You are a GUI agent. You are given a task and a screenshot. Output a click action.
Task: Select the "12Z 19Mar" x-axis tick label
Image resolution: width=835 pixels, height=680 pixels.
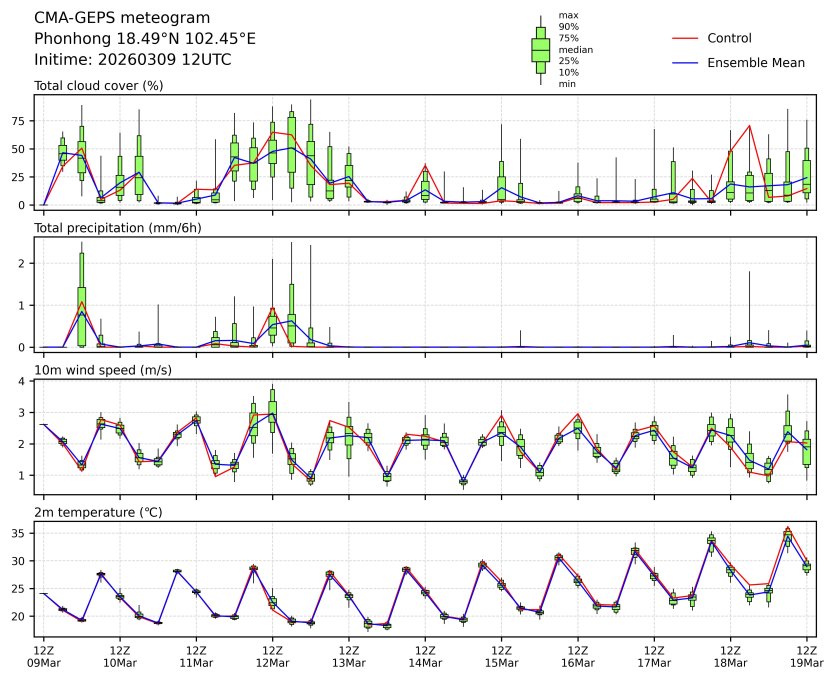click(x=806, y=656)
